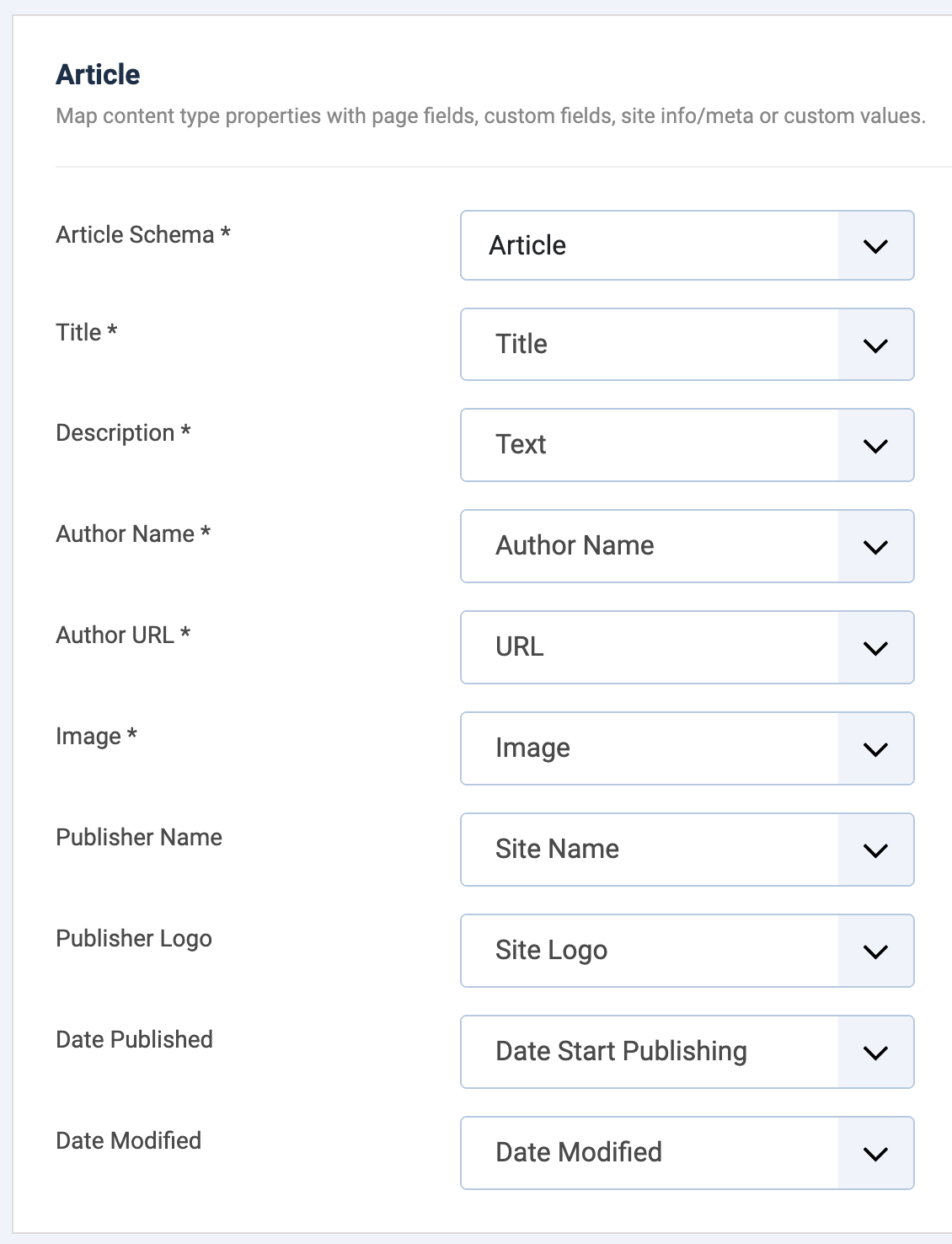Expand the Date Published dropdown showing Date Start Publishing
The height and width of the screenshot is (1244, 952).
coord(687,1052)
